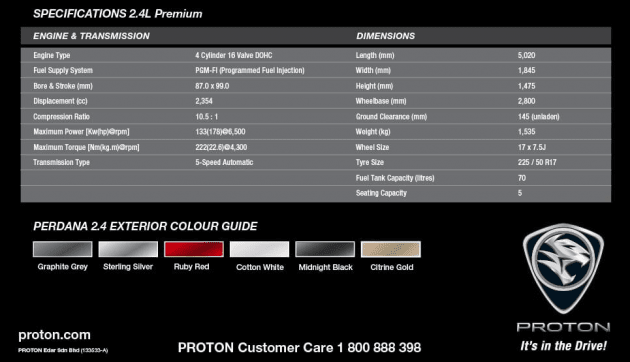Click the '87.0 x 99.0' value

tap(212, 86)
